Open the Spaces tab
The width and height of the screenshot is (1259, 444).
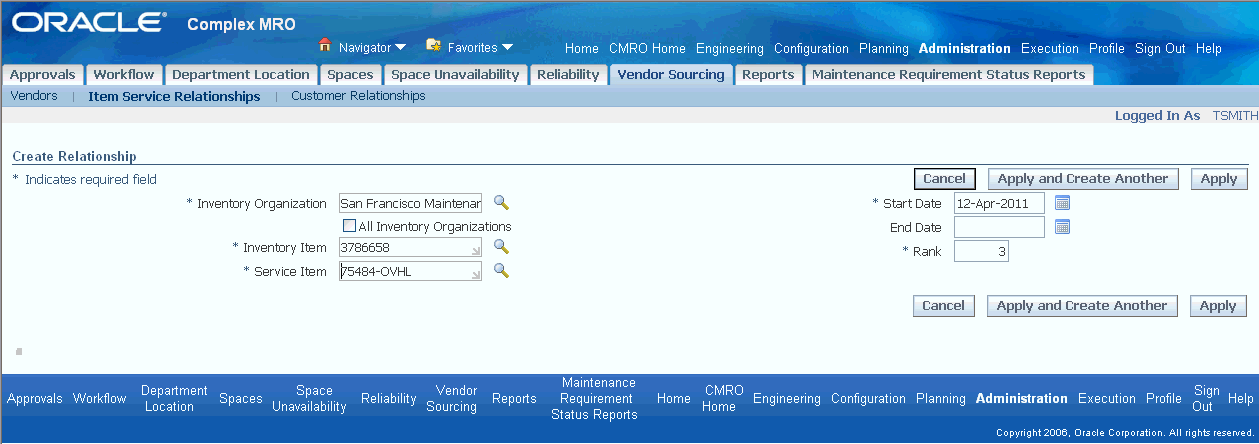pyautogui.click(x=350, y=75)
